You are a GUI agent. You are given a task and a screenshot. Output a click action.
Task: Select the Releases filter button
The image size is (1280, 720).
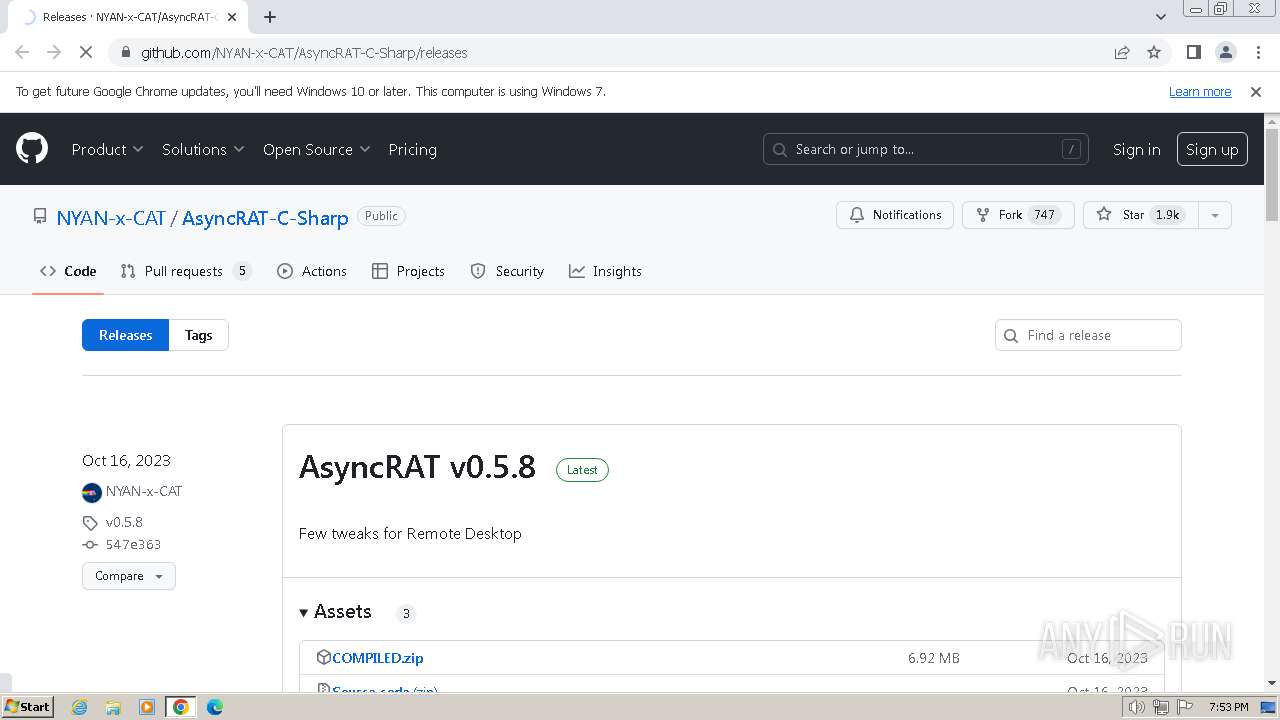[126, 335]
